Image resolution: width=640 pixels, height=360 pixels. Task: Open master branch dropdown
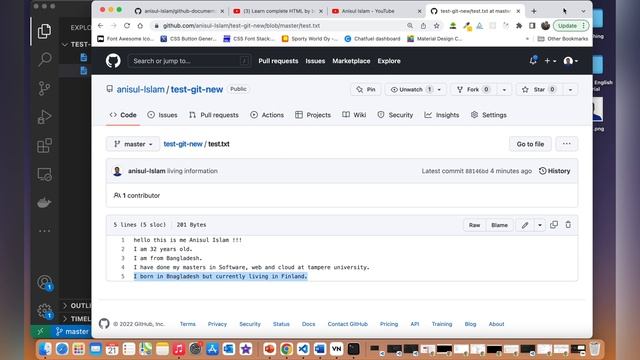point(133,144)
